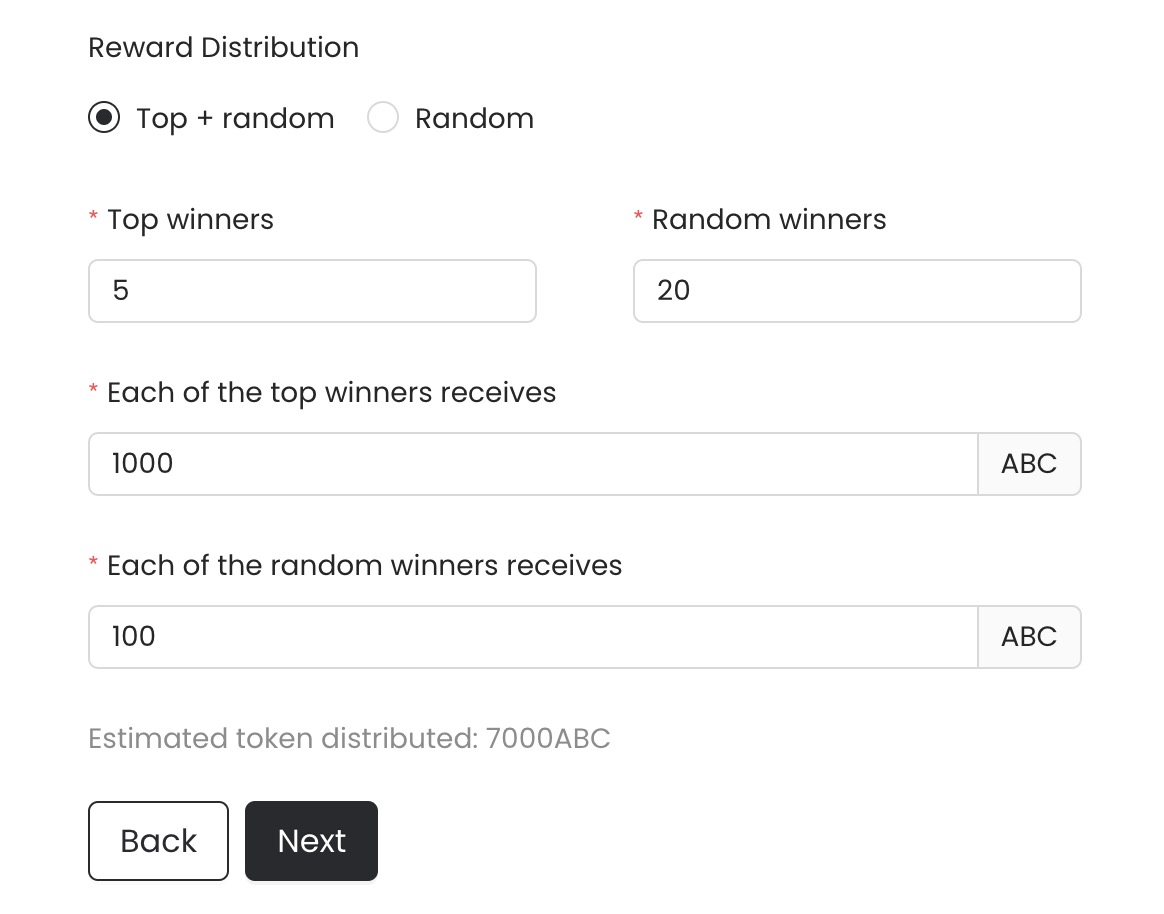Focus the Random winners input field
Viewport: 1164px width, 914px height.
click(x=857, y=291)
